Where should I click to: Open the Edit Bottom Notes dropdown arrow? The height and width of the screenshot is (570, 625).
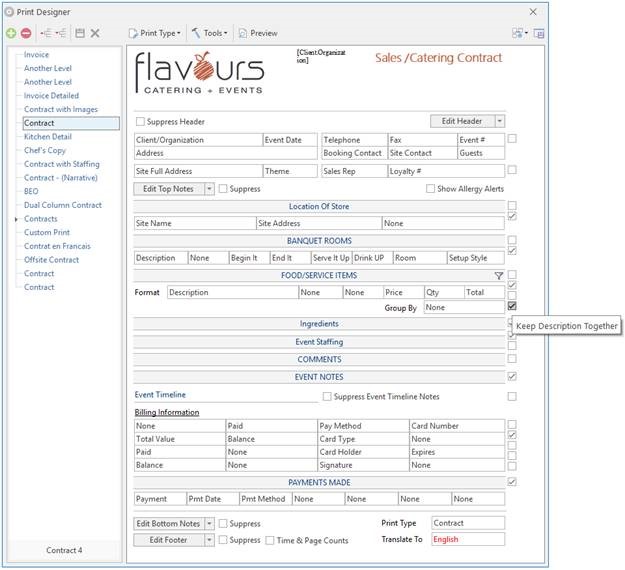click(209, 523)
